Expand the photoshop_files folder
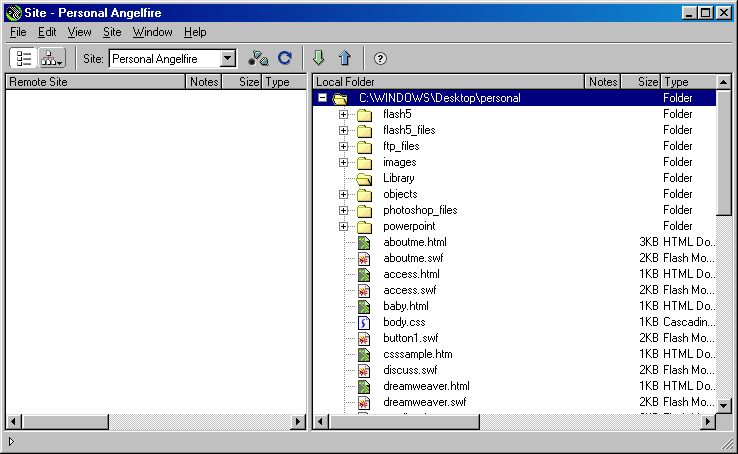This screenshot has height=454, width=738. coord(343,210)
